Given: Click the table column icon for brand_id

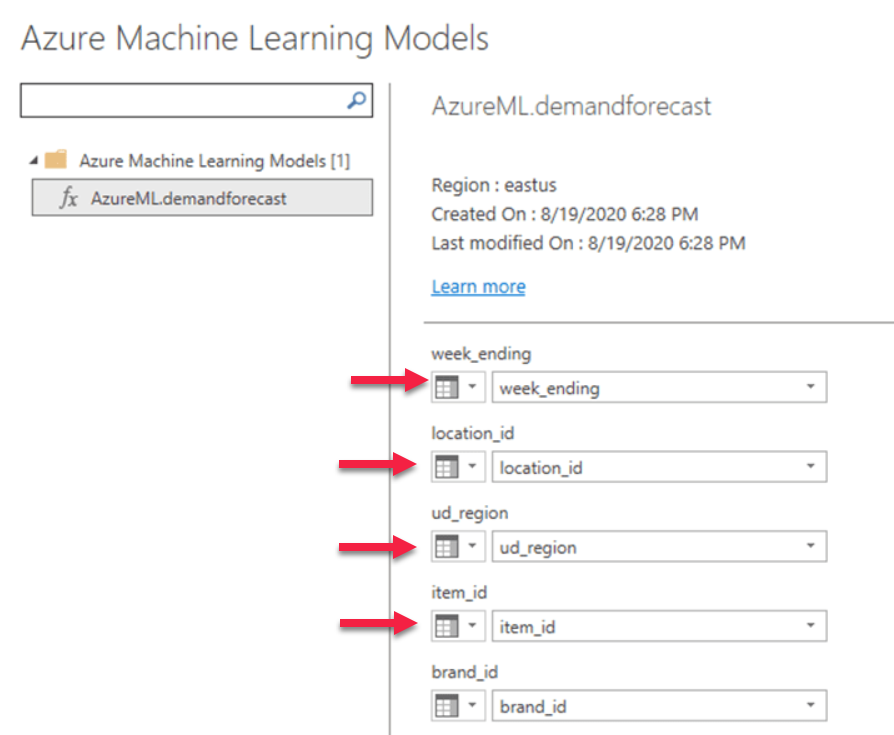Looking at the screenshot, I should point(446,706).
